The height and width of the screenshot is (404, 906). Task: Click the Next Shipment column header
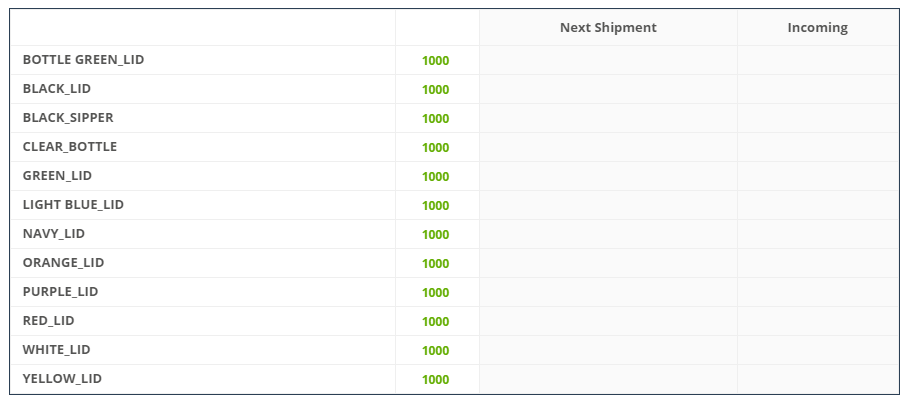point(608,27)
